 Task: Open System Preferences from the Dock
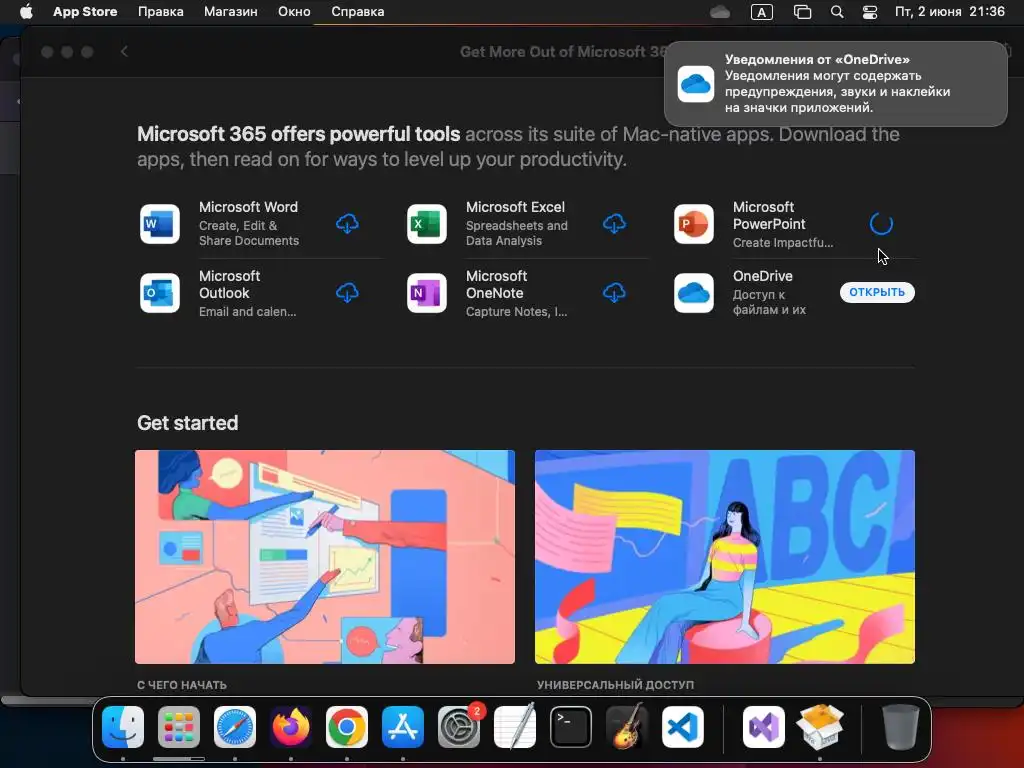pos(459,727)
